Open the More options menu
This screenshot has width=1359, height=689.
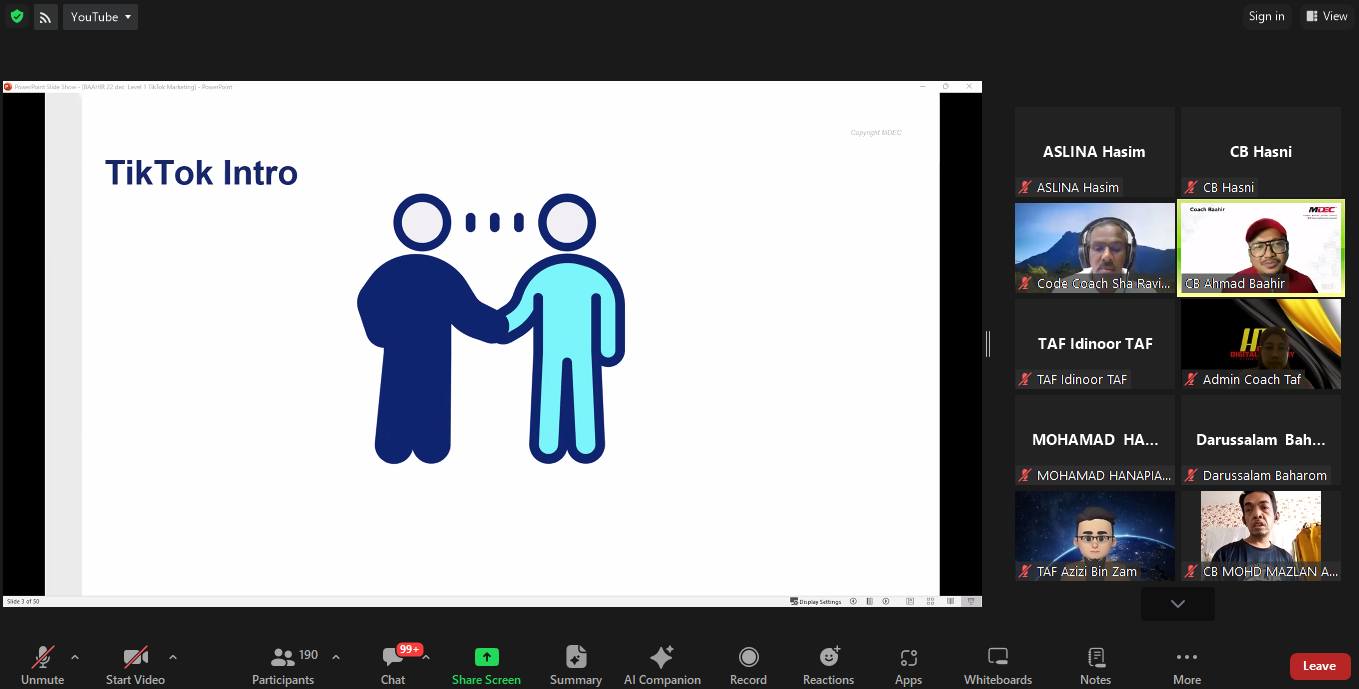point(1187,665)
